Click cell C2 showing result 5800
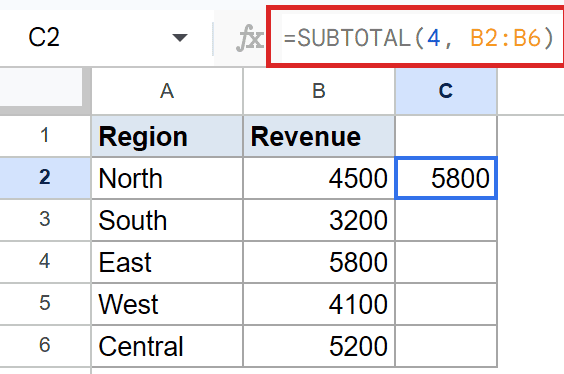564x374 pixels. (x=446, y=178)
